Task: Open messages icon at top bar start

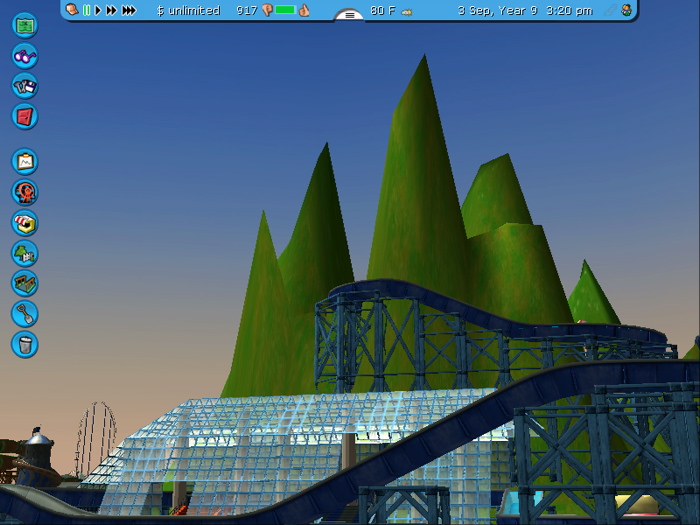Action: pos(72,9)
